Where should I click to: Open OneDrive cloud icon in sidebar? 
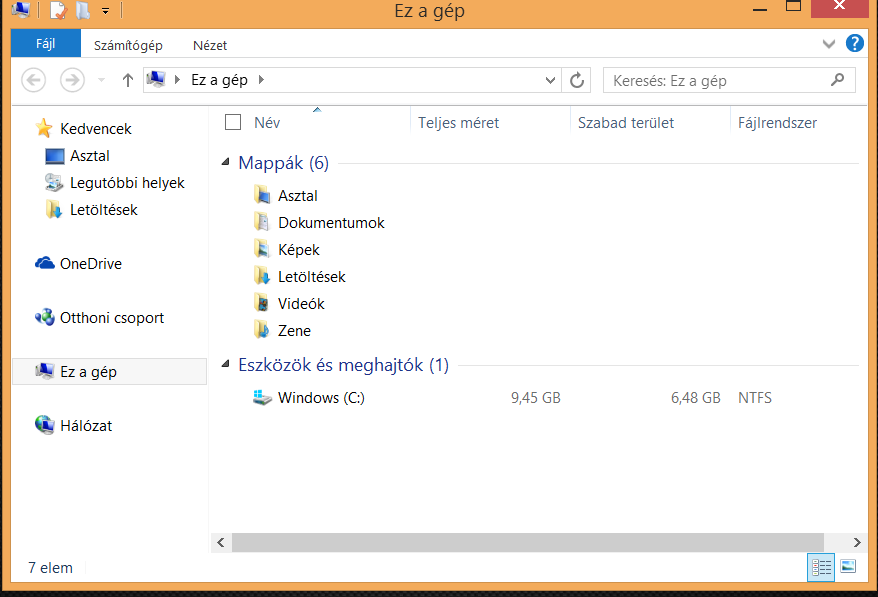[x=45, y=263]
